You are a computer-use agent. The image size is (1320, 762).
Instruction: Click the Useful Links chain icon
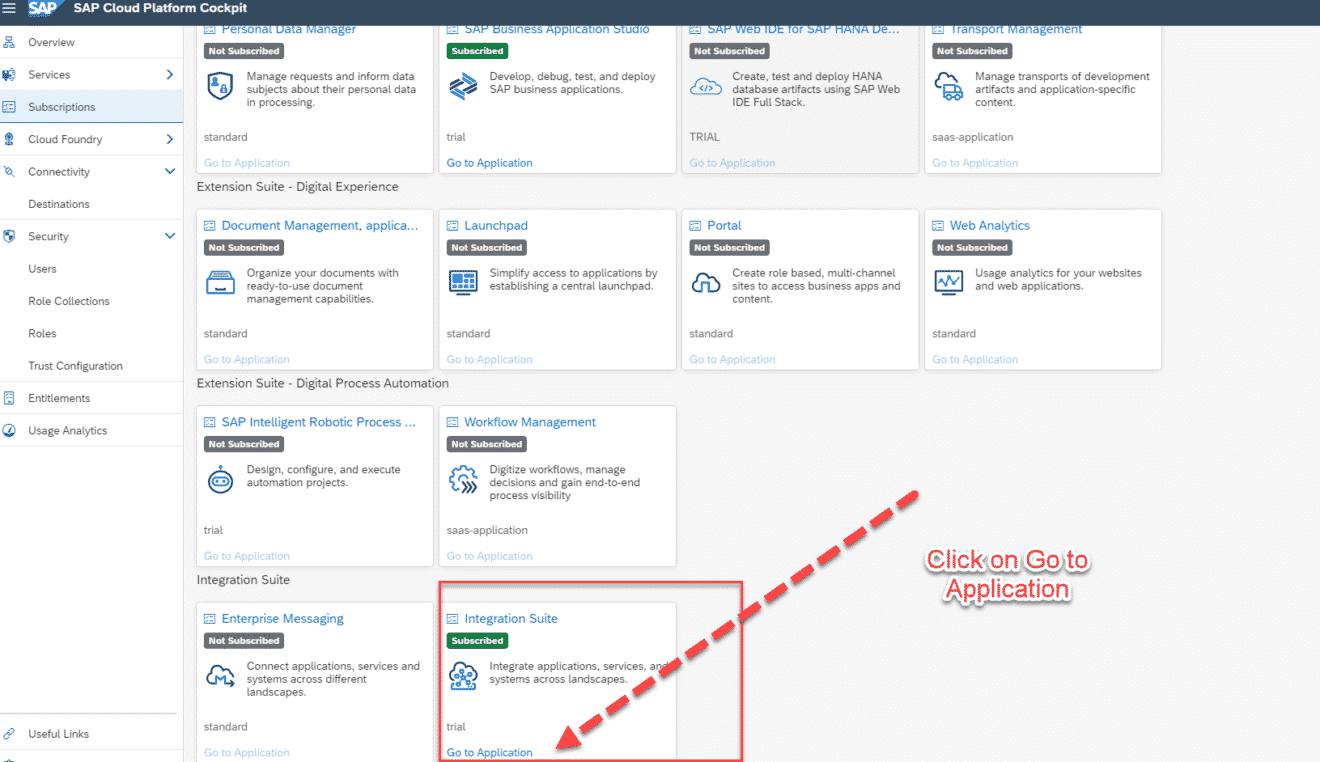(9, 734)
